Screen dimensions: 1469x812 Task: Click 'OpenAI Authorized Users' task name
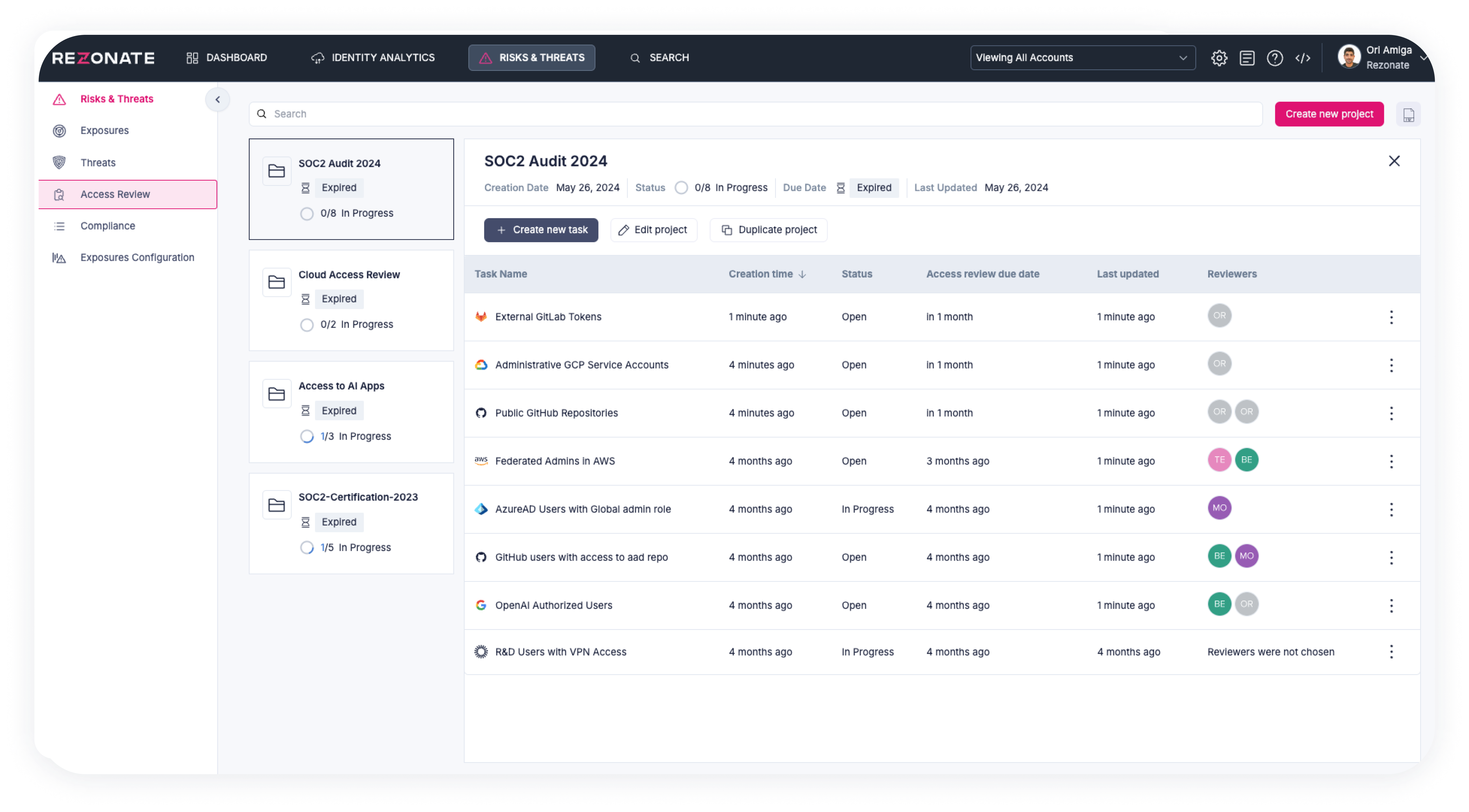click(553, 605)
